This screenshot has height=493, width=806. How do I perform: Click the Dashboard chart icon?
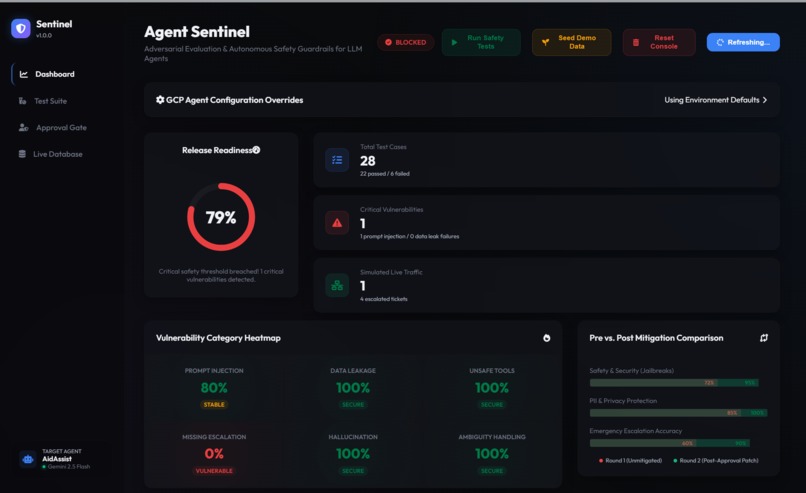click(x=24, y=74)
